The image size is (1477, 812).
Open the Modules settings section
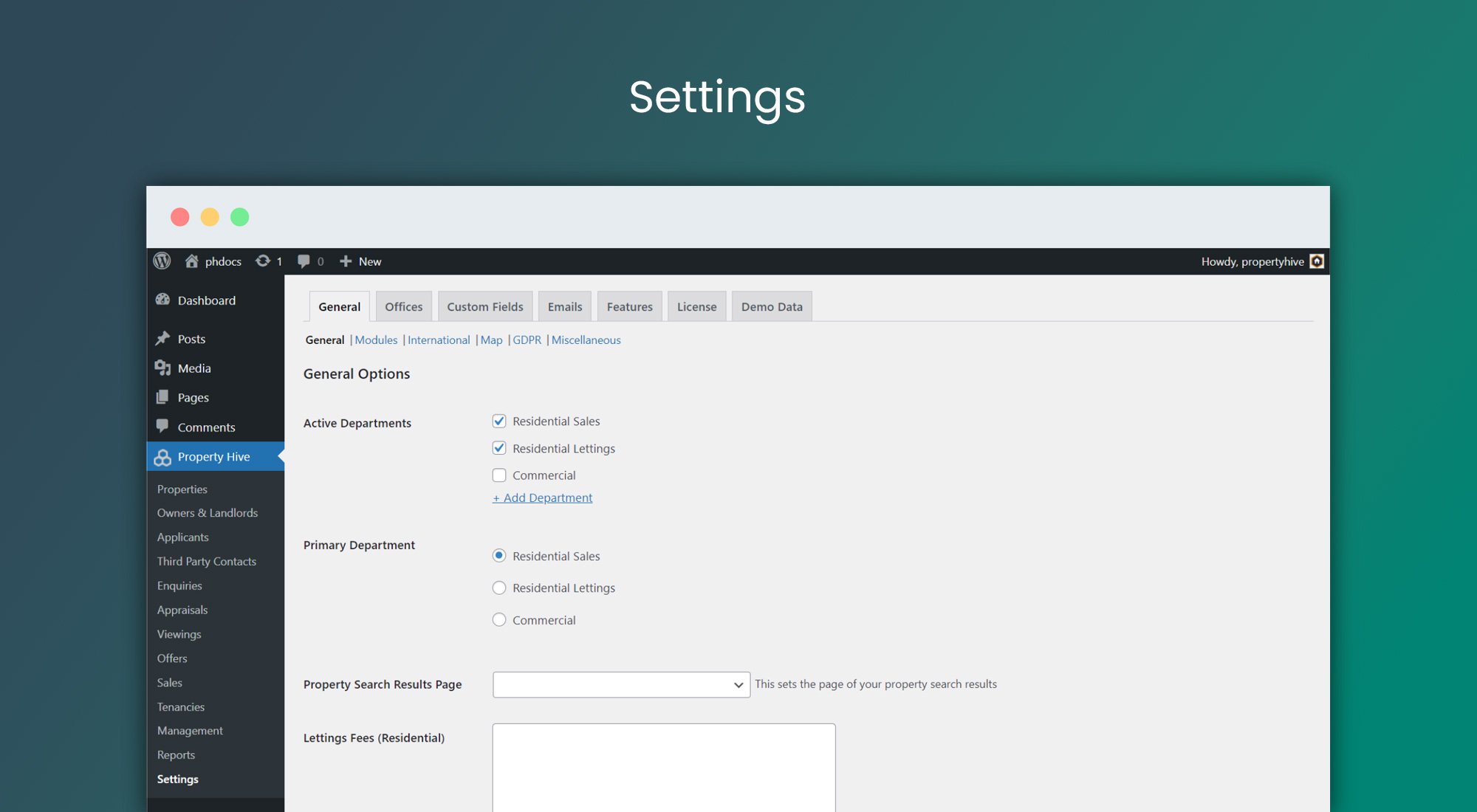point(376,340)
